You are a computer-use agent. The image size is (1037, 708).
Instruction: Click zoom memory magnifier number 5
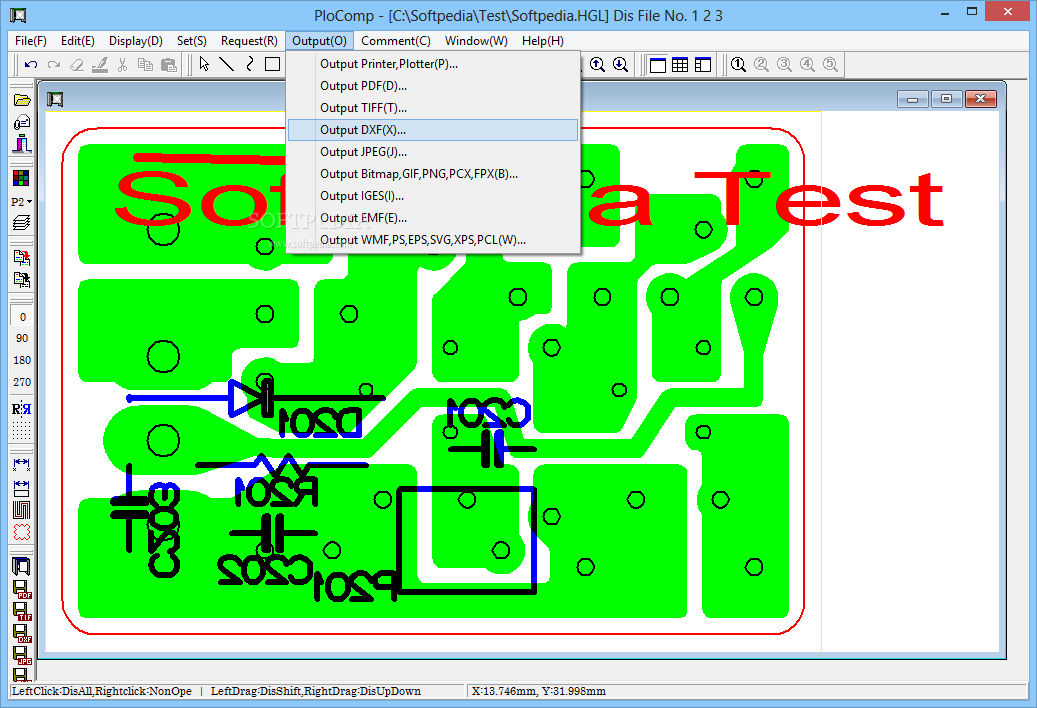(830, 65)
